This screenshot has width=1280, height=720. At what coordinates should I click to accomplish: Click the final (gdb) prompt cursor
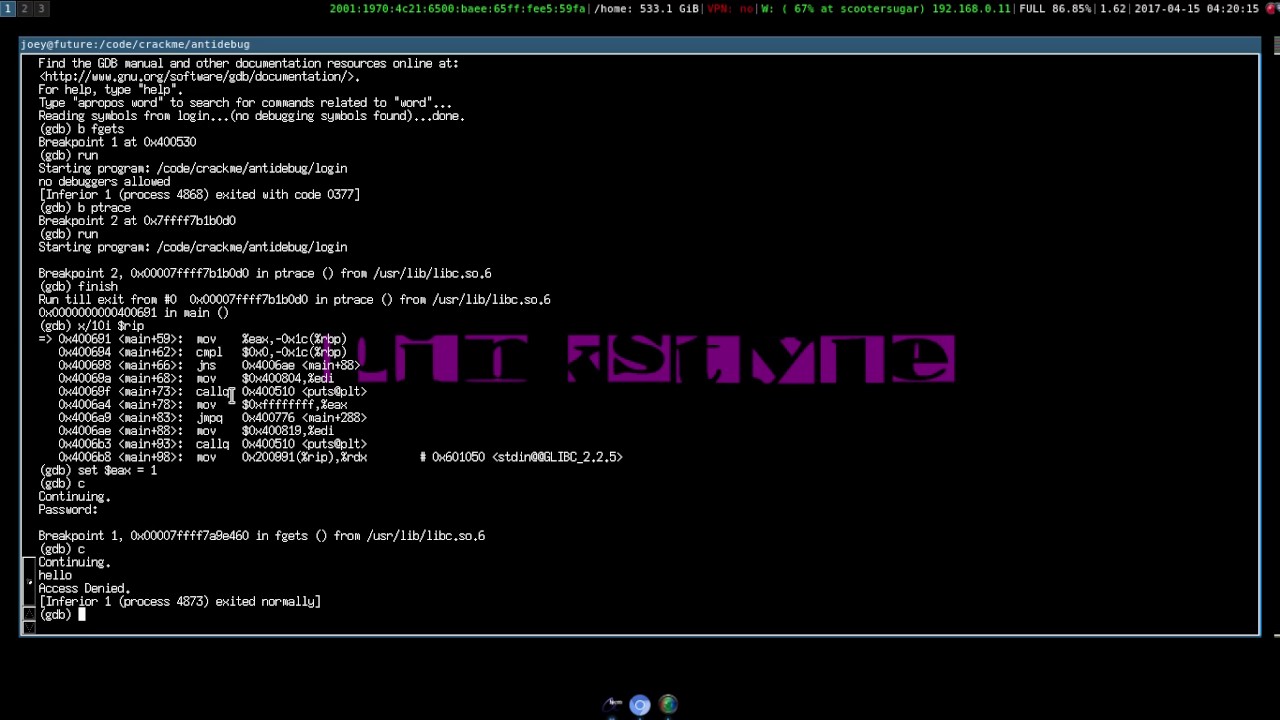tap(82, 614)
